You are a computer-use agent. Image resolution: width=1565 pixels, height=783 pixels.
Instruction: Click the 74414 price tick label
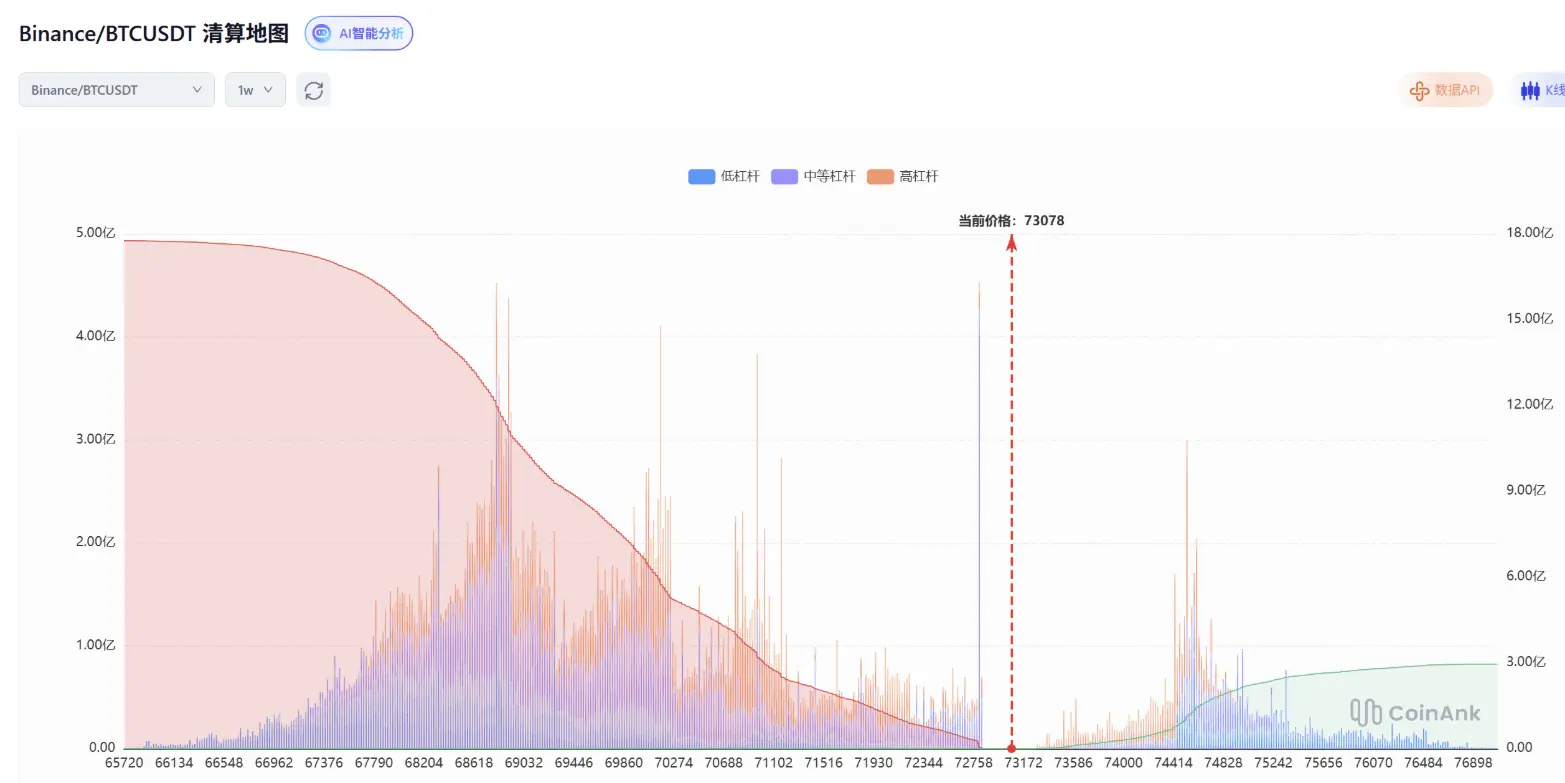(x=1174, y=763)
